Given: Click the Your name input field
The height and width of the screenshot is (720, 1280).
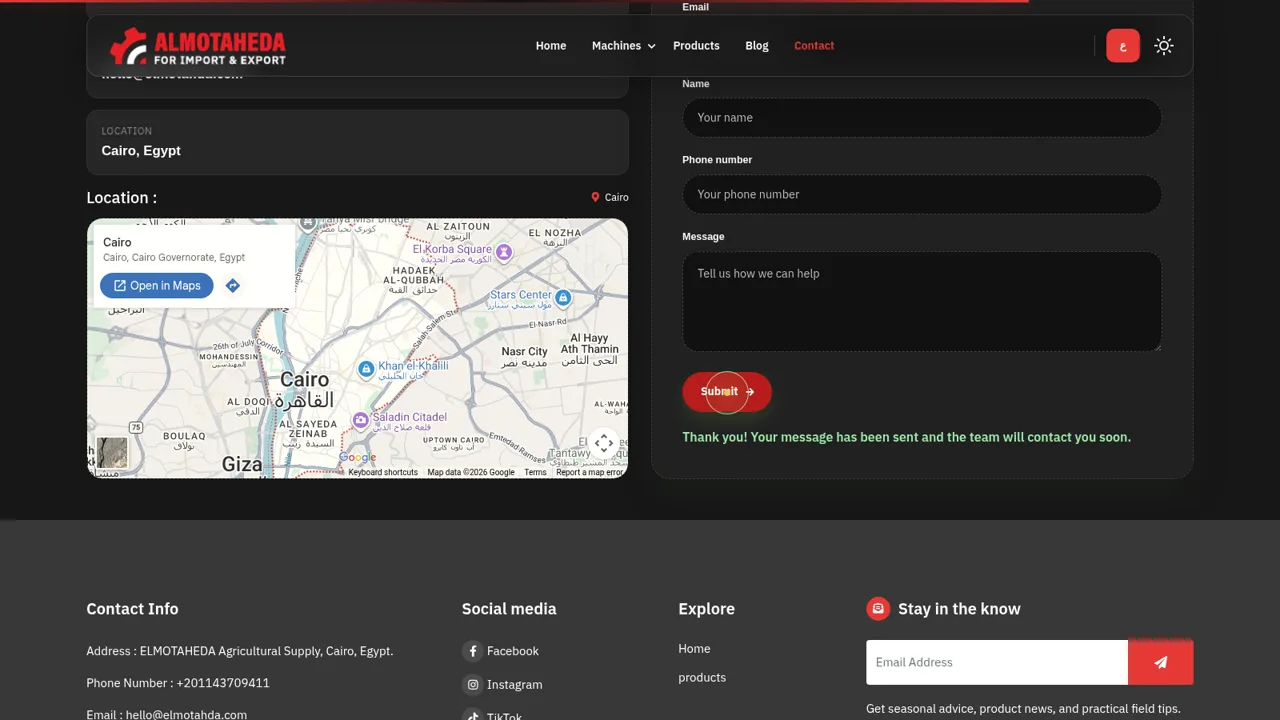Looking at the screenshot, I should [x=922, y=118].
